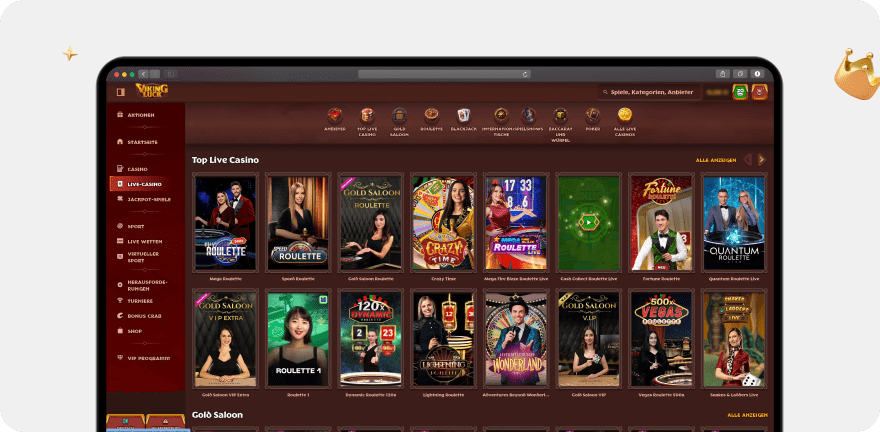Open VIP Programm sidebar link
Viewport: 880px width, 432px height.
[148, 357]
